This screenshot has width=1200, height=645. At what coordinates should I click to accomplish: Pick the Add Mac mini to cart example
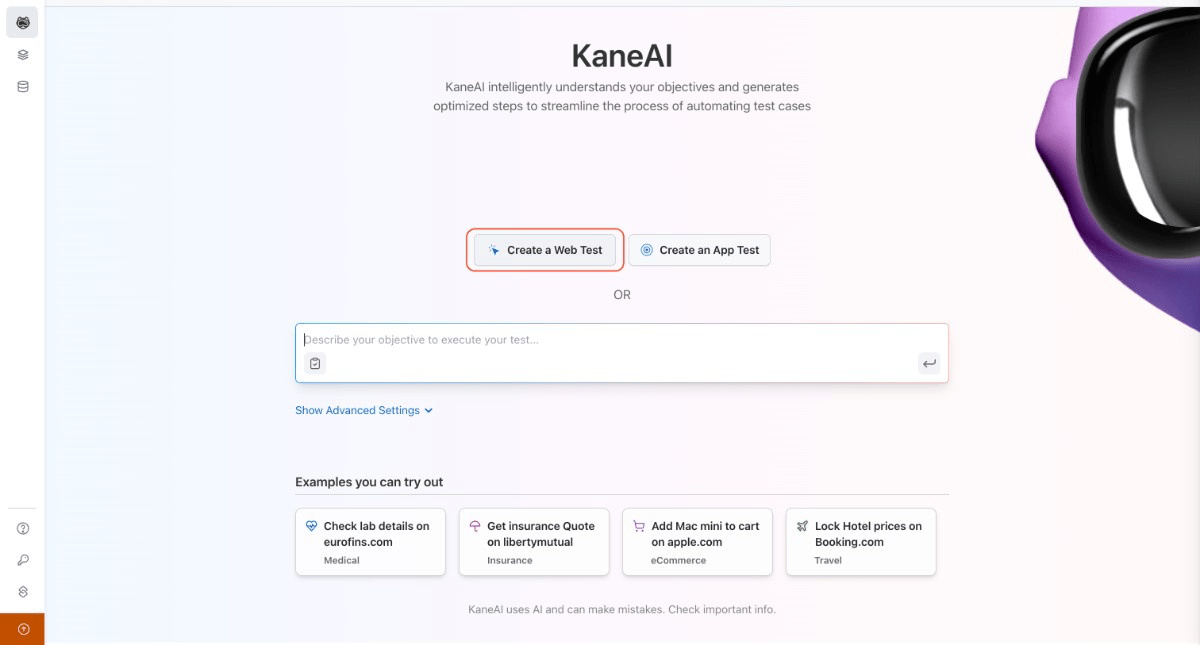click(697, 542)
